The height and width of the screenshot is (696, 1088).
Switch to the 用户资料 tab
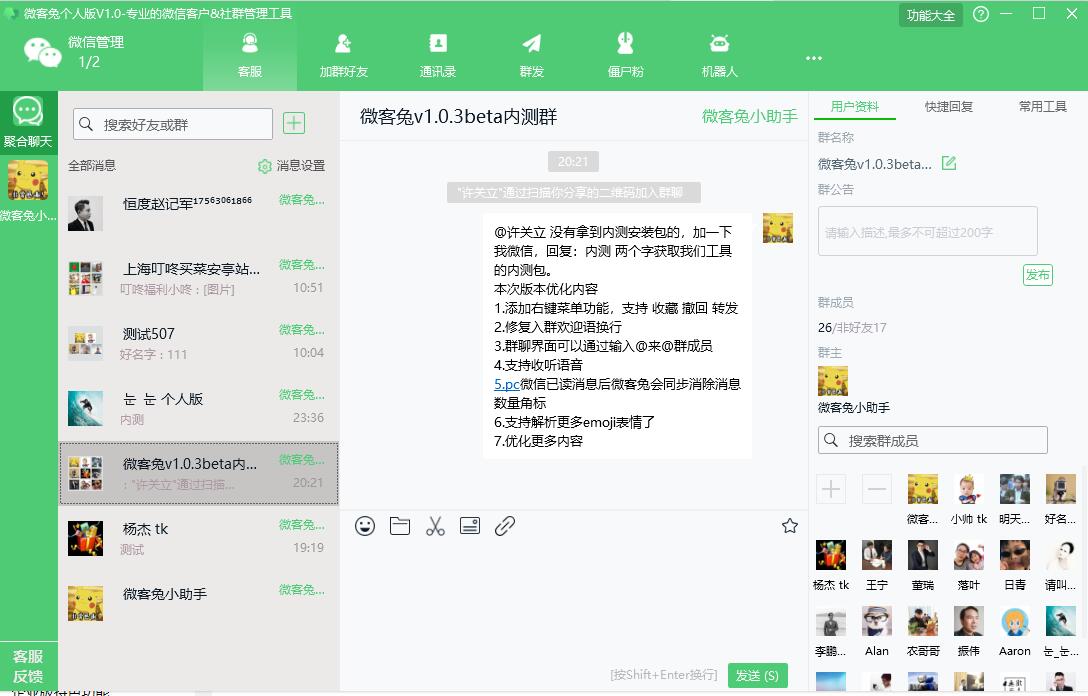pos(855,107)
